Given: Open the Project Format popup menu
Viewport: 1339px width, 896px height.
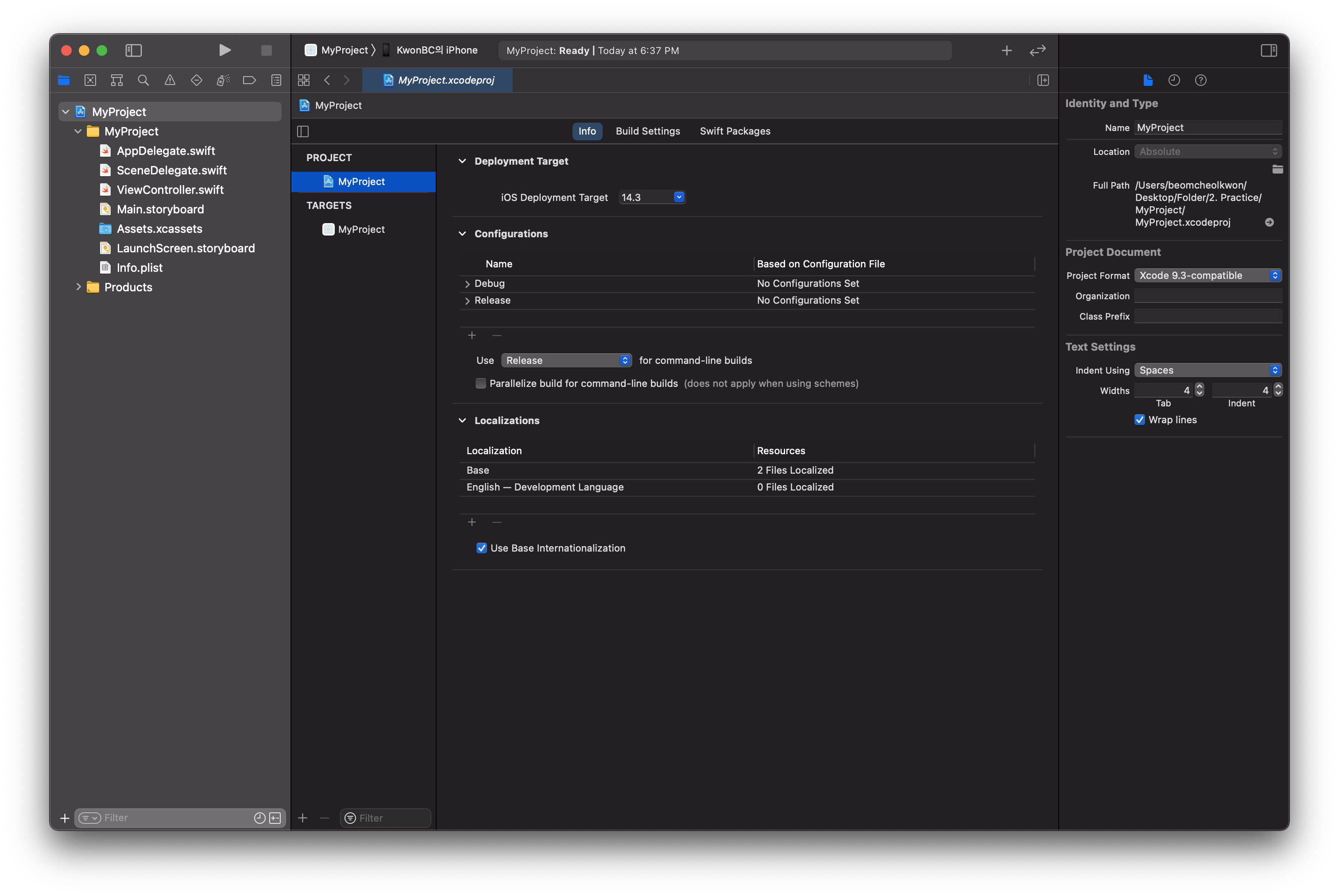Looking at the screenshot, I should (x=1207, y=275).
